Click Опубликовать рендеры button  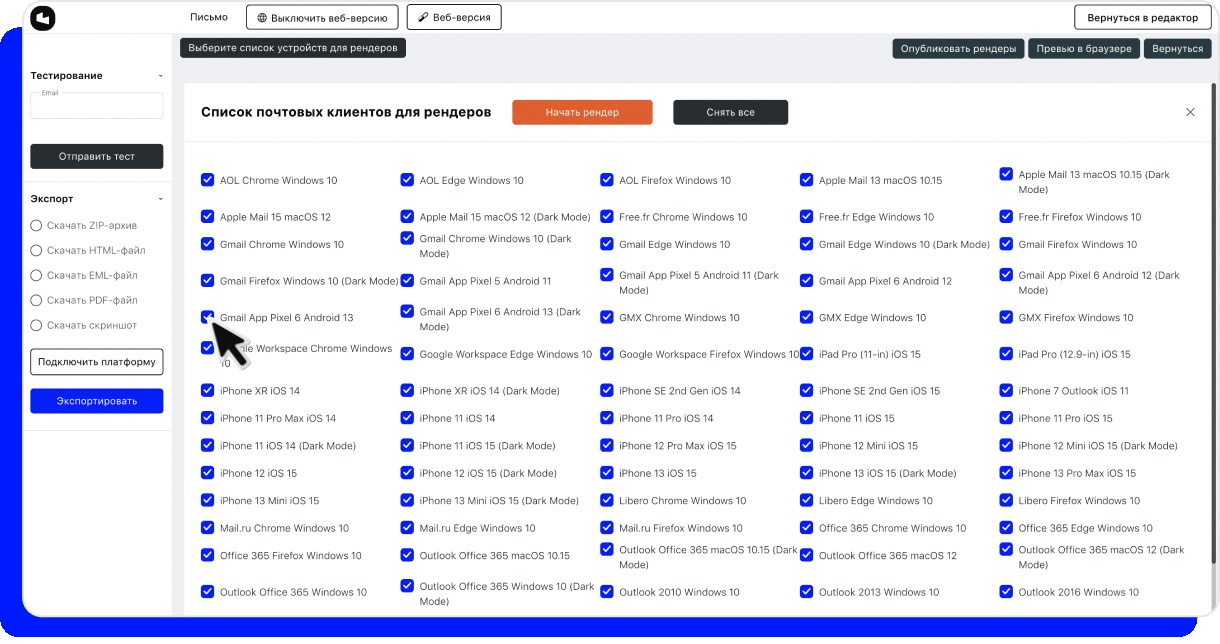[x=959, y=48]
